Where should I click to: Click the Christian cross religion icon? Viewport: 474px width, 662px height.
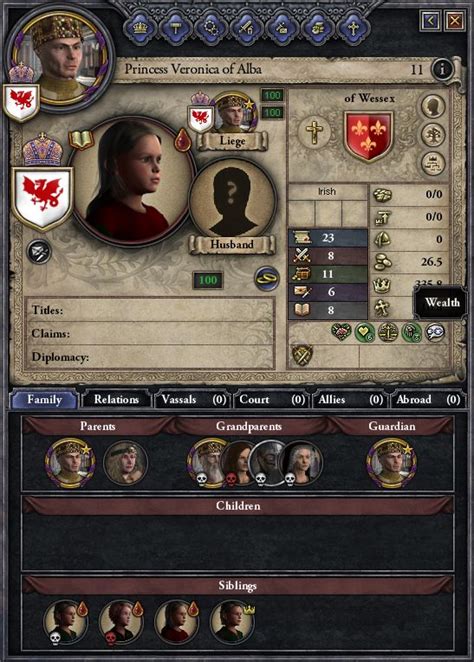314,132
